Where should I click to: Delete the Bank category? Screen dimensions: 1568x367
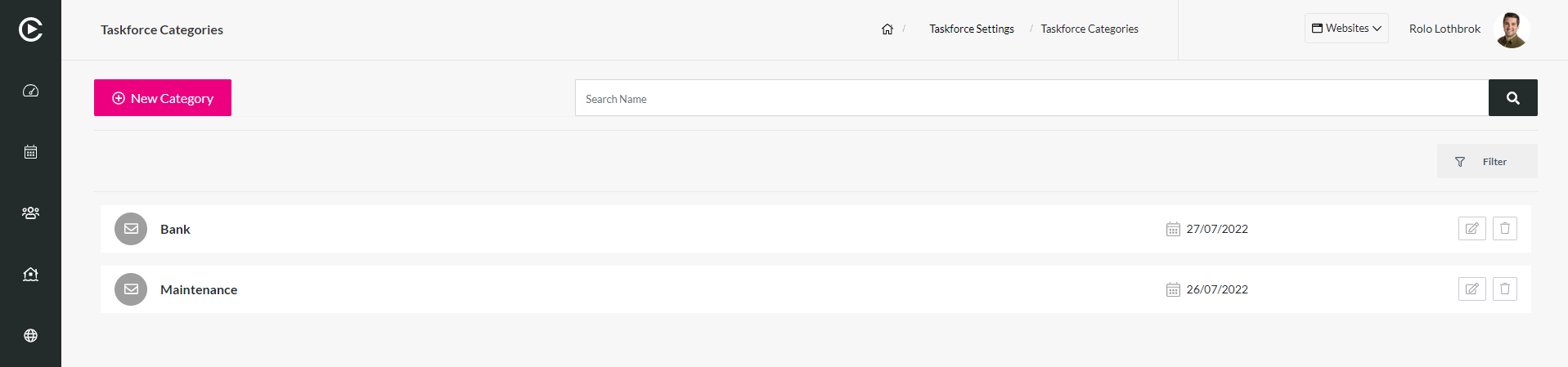pos(1505,229)
